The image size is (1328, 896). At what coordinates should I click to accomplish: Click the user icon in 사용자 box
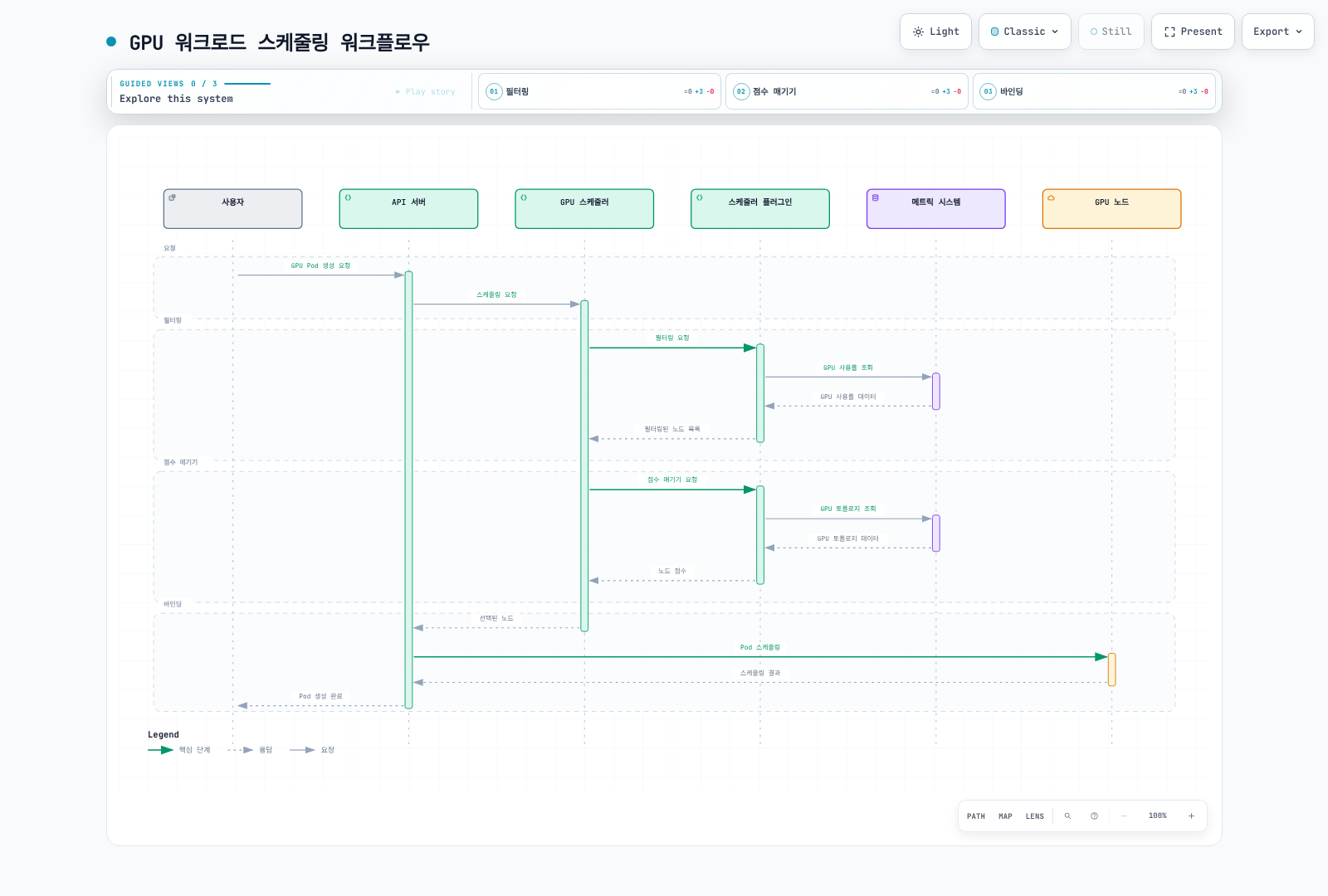point(172,197)
